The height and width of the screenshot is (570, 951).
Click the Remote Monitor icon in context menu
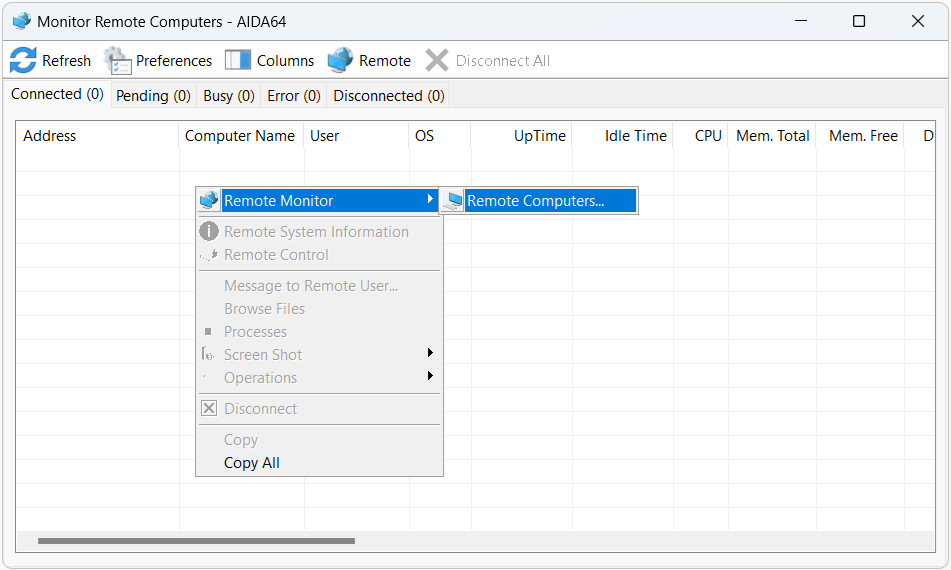209,200
